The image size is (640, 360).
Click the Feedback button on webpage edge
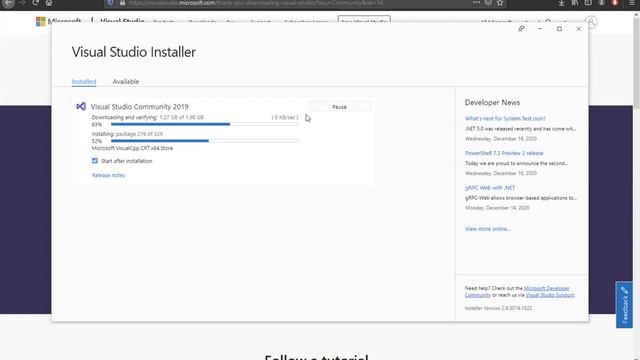point(624,304)
